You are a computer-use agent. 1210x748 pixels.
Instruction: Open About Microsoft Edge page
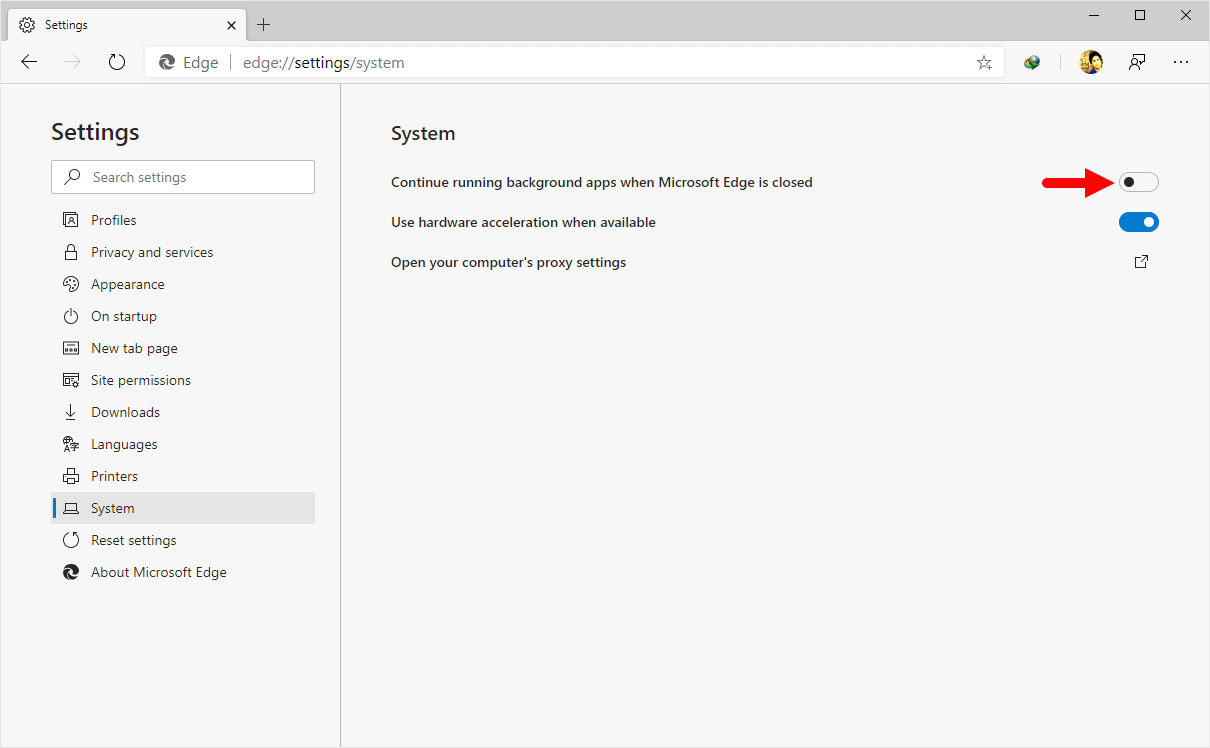[x=183, y=572]
